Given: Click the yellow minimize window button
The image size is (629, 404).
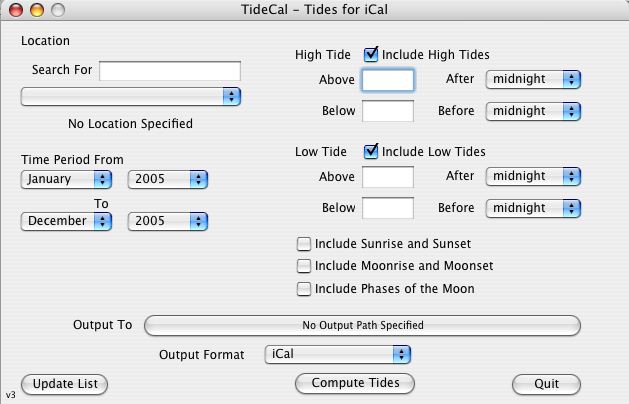Looking at the screenshot, I should (37, 10).
